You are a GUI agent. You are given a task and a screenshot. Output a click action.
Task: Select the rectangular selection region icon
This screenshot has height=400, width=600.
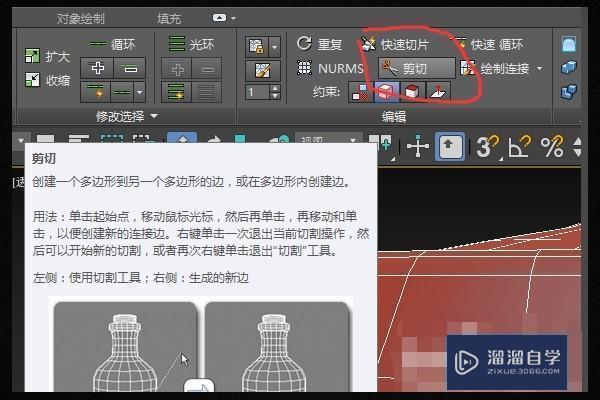coord(111,140)
